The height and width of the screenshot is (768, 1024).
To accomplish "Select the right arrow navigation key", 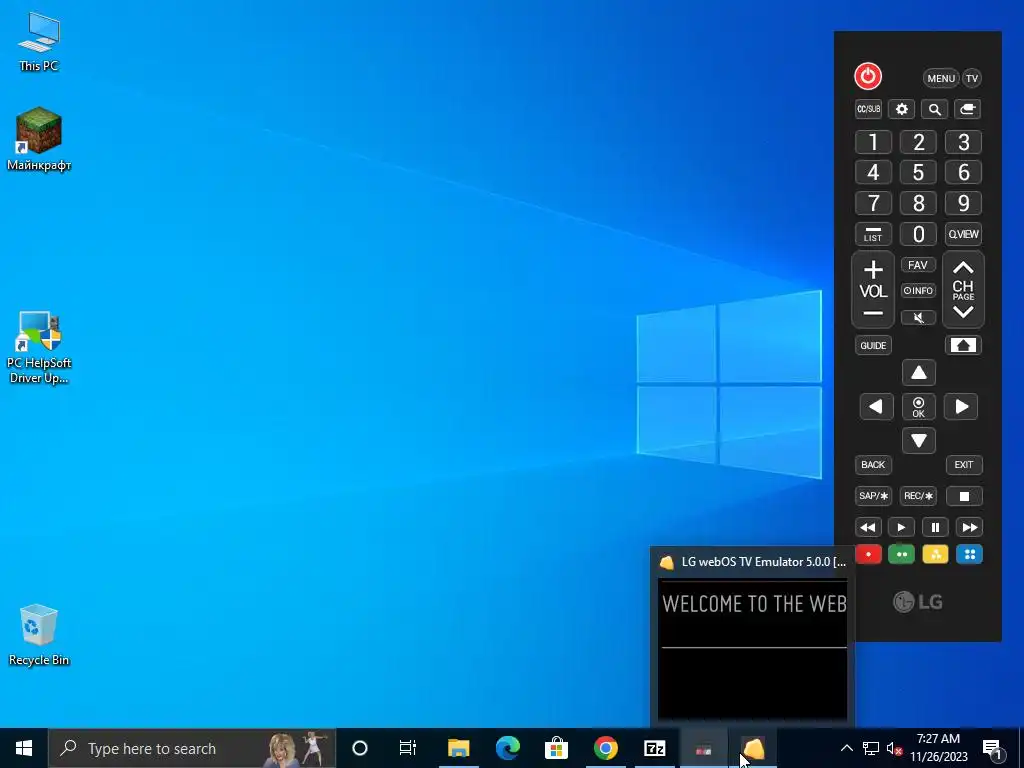I will (961, 406).
